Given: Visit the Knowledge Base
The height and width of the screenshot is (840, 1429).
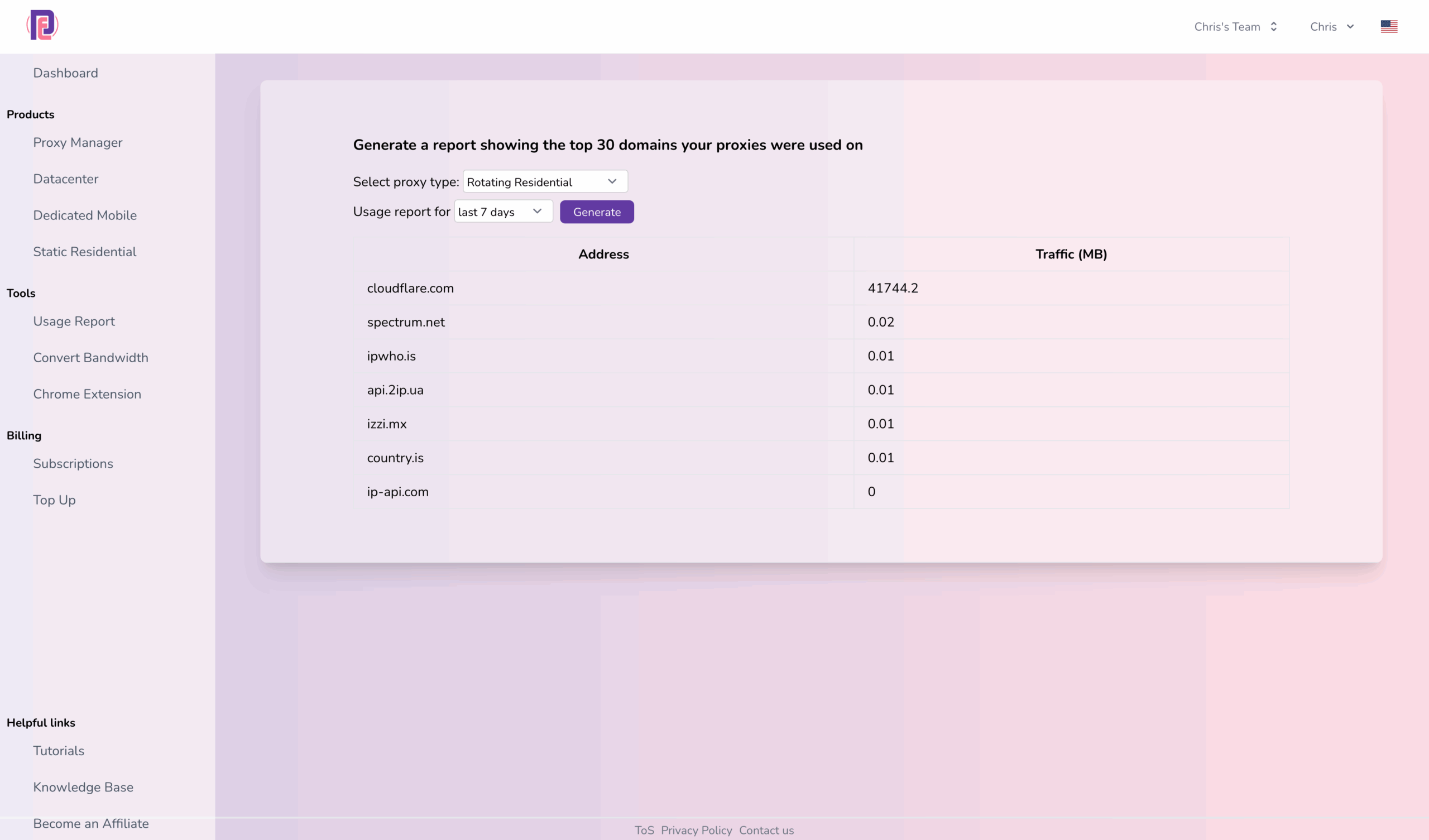Looking at the screenshot, I should (83, 786).
